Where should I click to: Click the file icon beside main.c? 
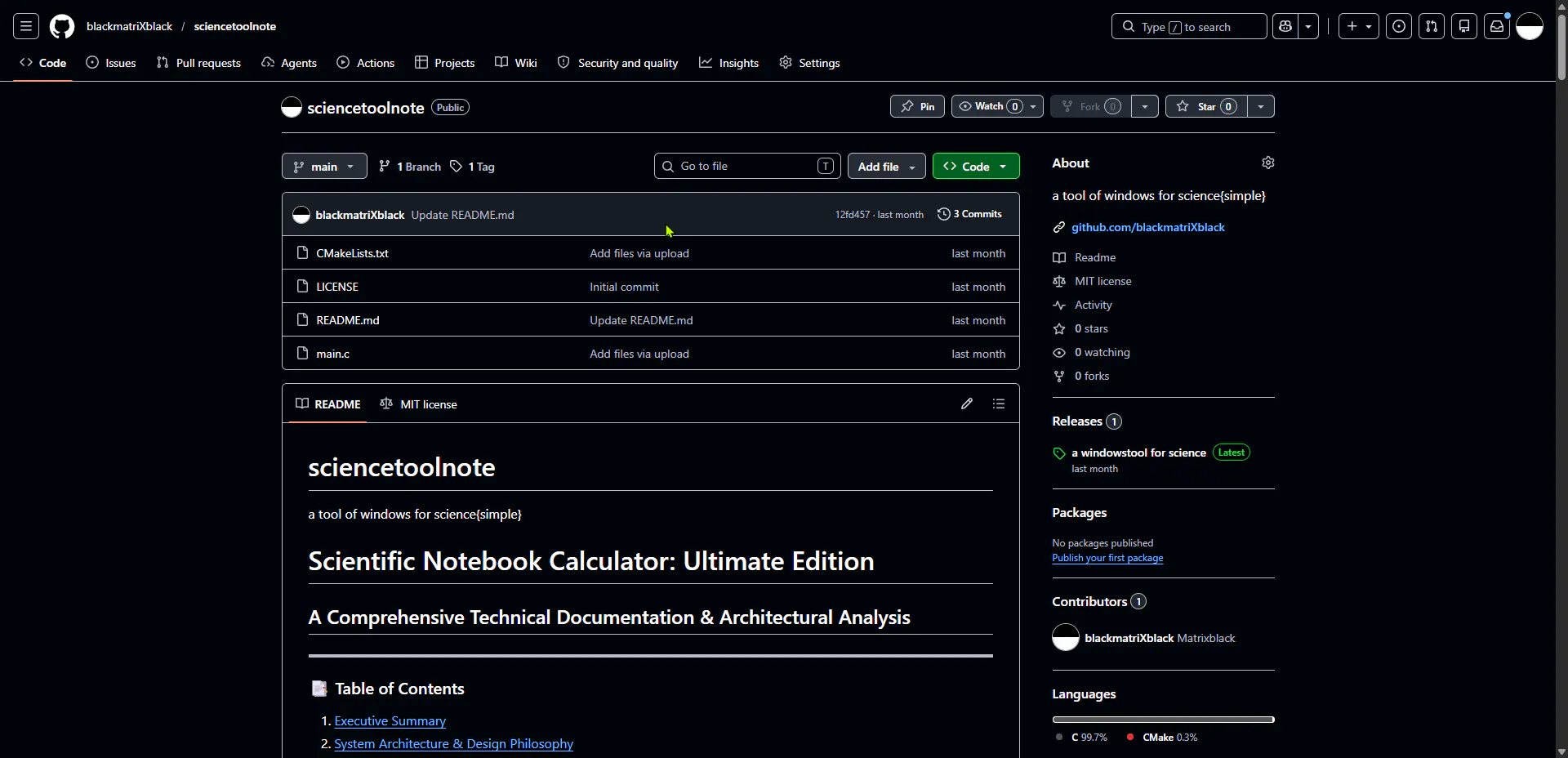302,354
